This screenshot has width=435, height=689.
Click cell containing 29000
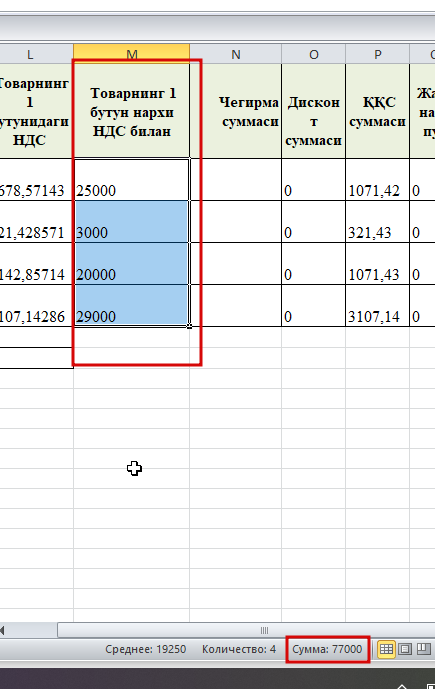(131, 306)
